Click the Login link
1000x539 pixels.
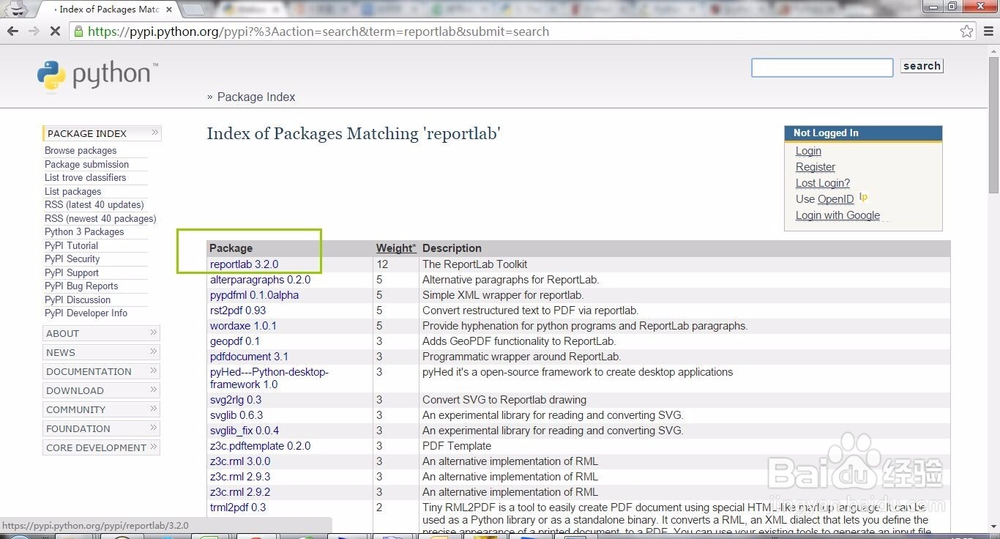808,151
